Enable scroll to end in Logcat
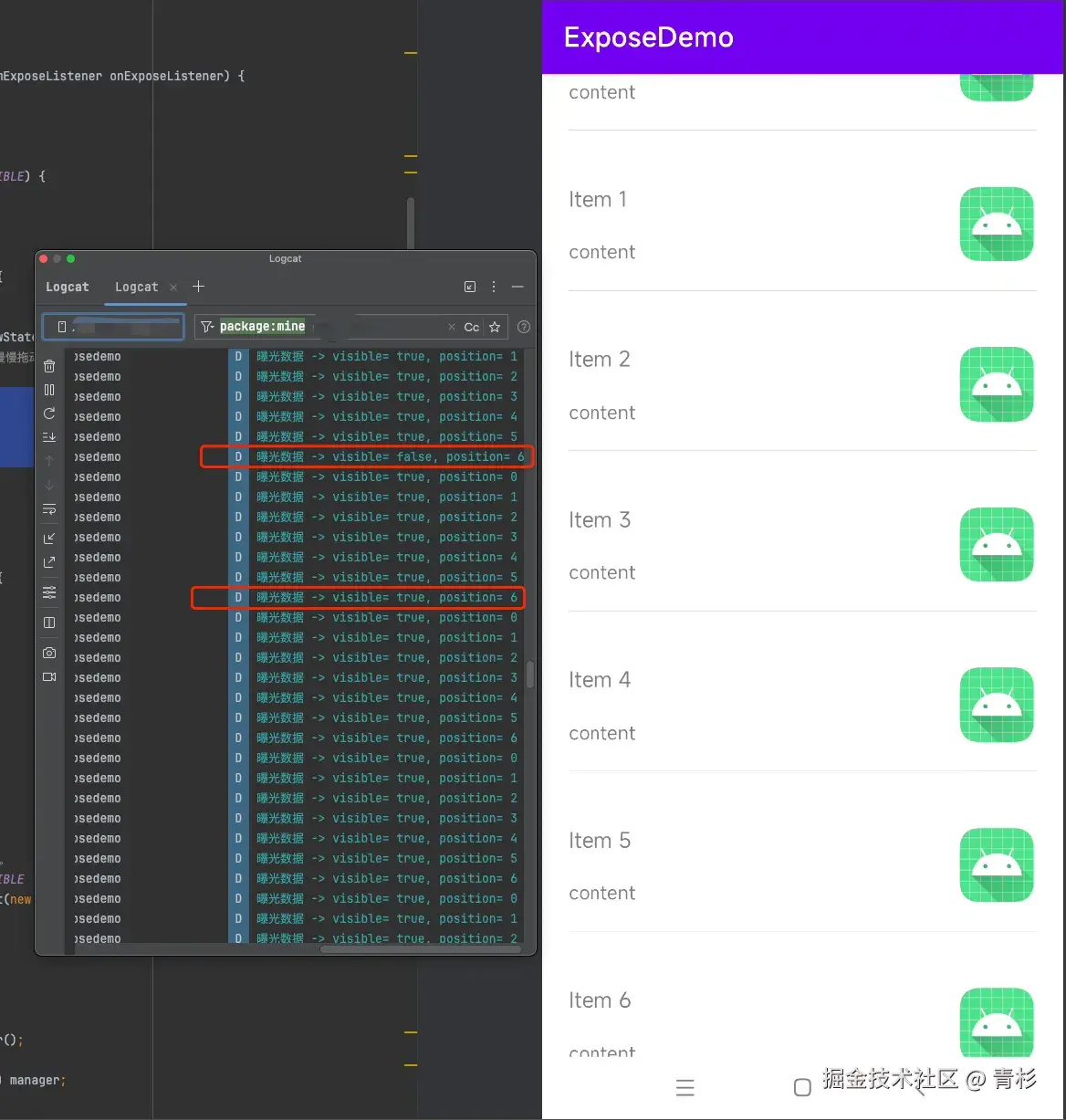 tap(48, 437)
